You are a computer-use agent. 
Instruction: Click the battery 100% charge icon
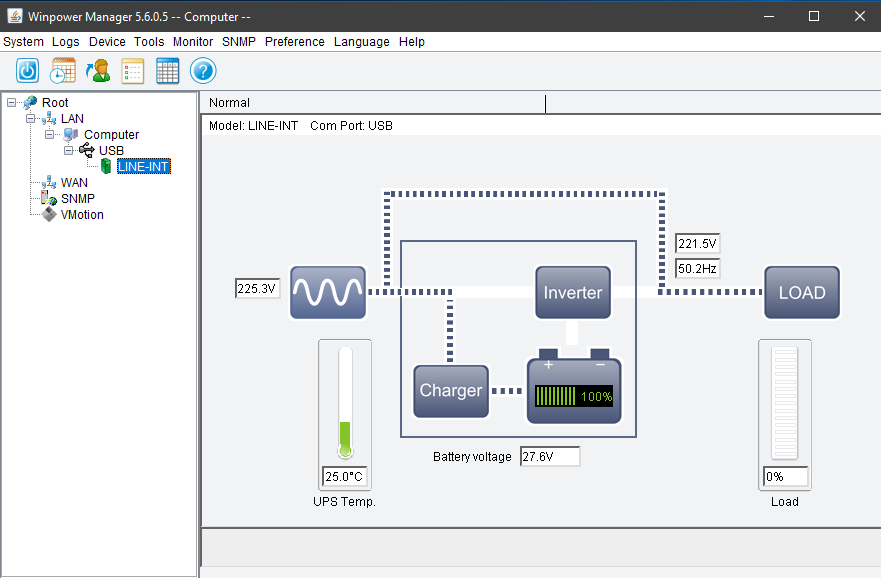point(574,390)
